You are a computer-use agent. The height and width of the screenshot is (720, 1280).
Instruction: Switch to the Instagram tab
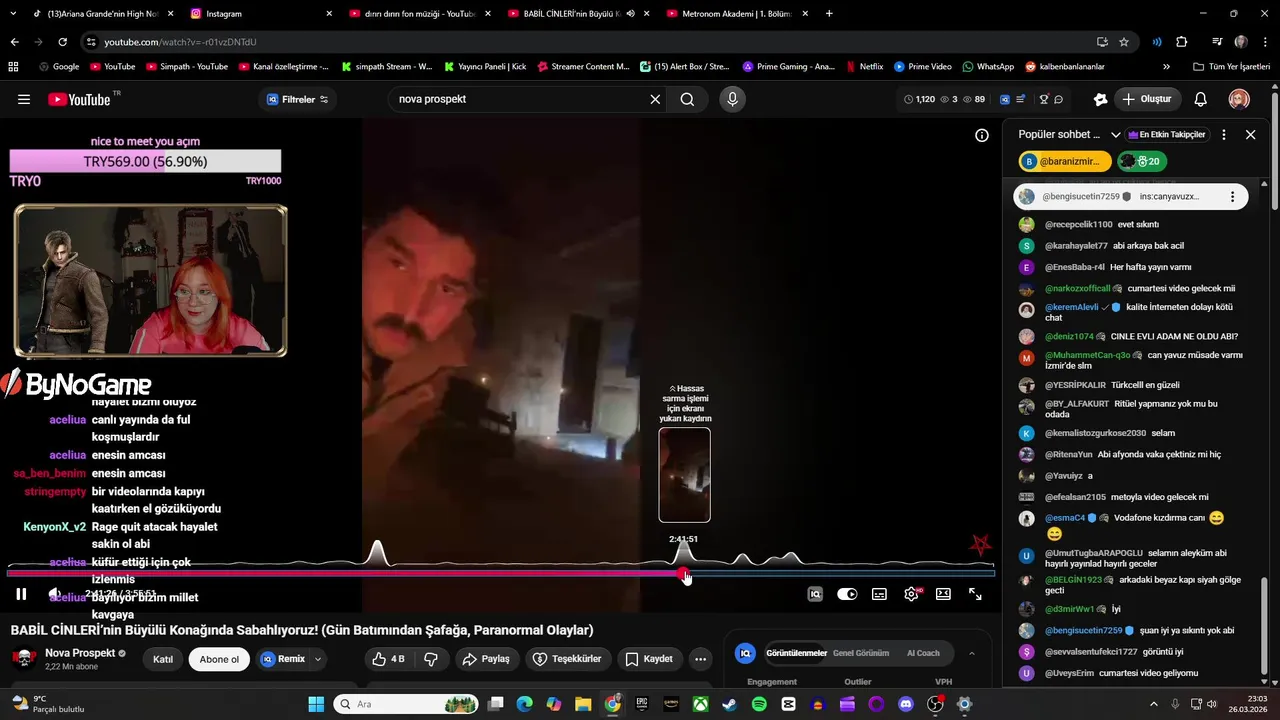[262, 14]
